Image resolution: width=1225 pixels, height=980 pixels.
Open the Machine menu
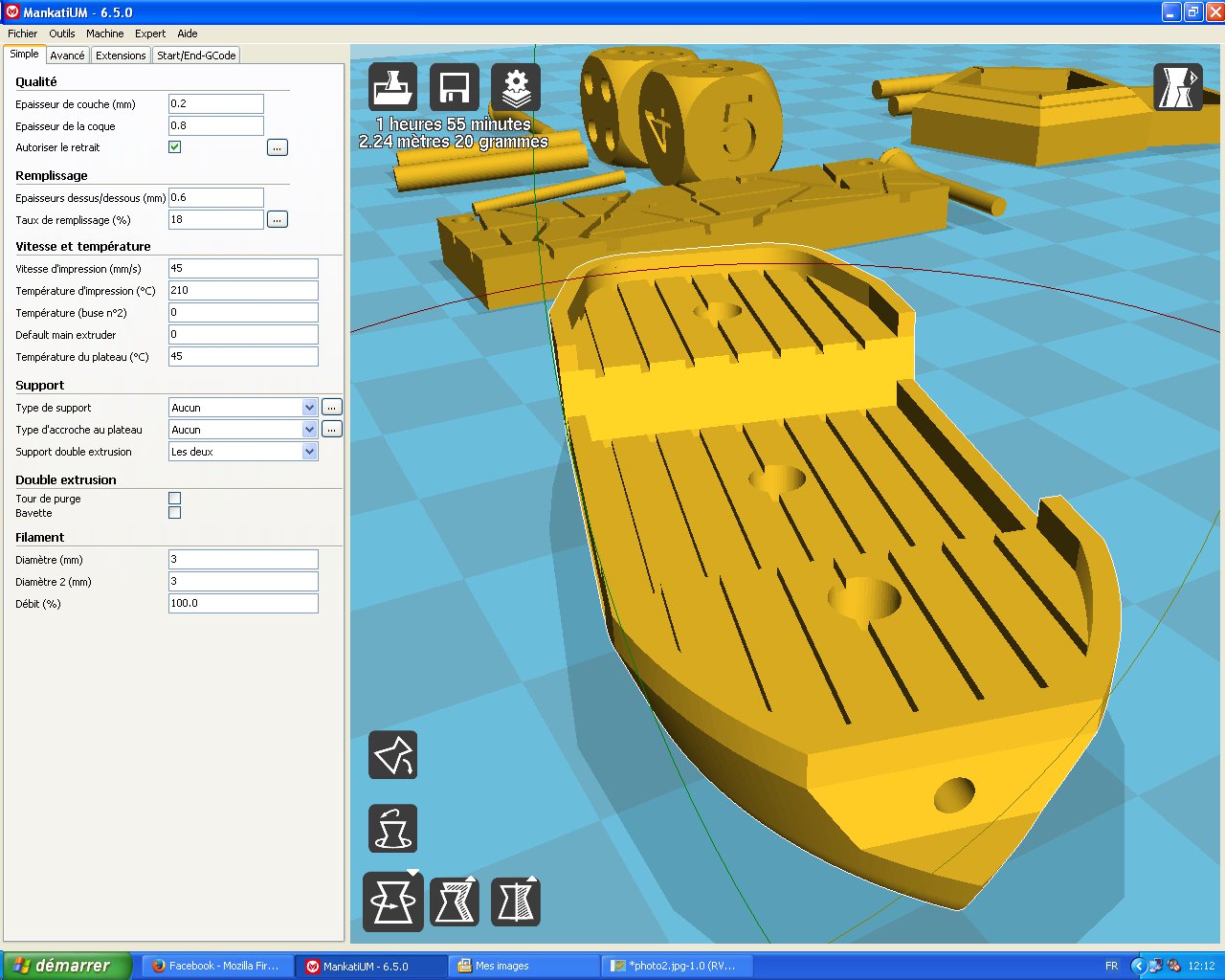105,33
